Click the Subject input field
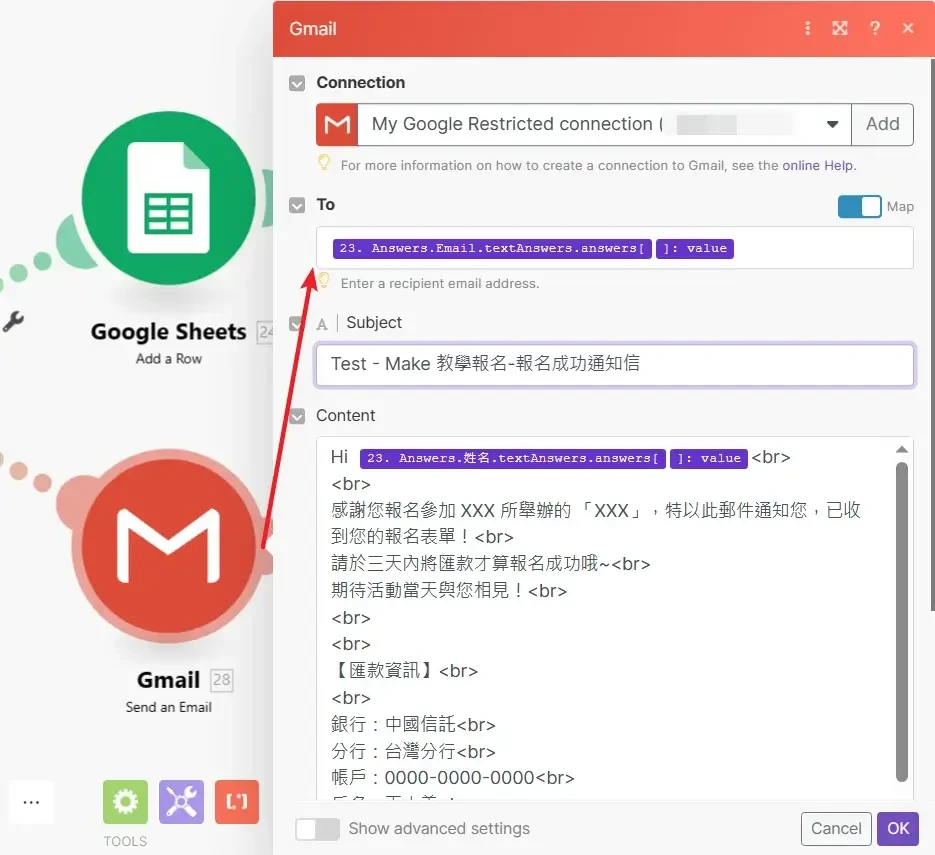 (614, 364)
